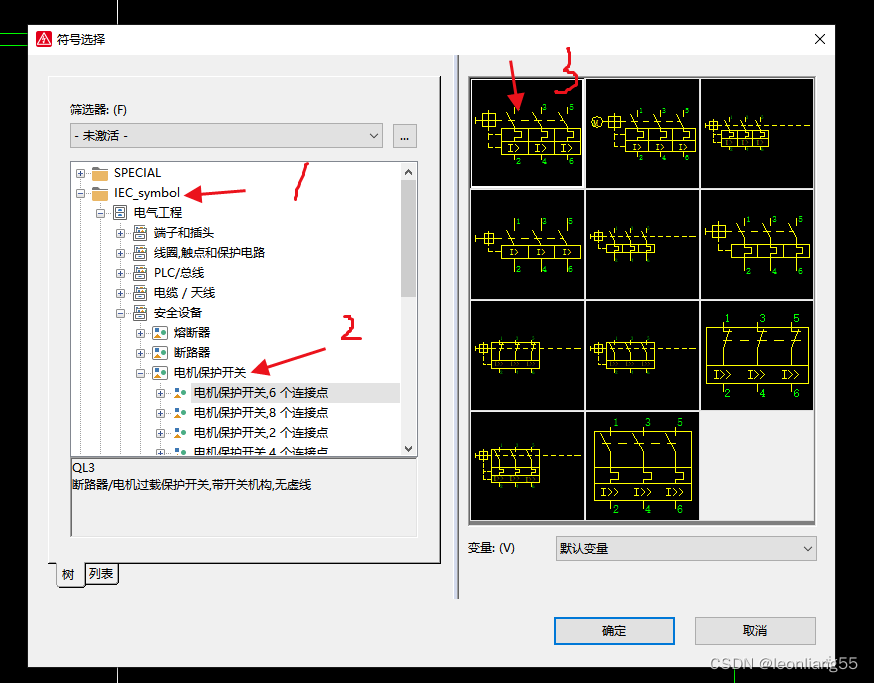Click the SPECIAL folder icon
The width and height of the screenshot is (874, 683).
[100, 173]
